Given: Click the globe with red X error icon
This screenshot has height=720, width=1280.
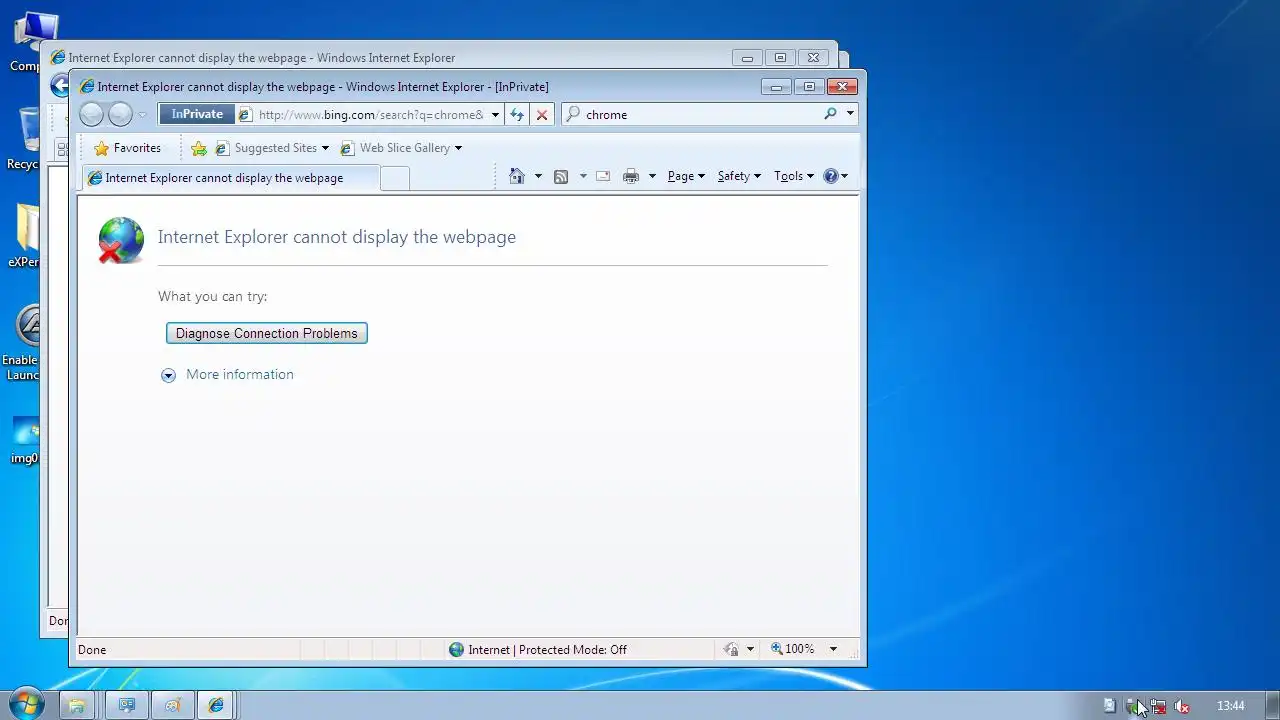Looking at the screenshot, I should click(121, 240).
